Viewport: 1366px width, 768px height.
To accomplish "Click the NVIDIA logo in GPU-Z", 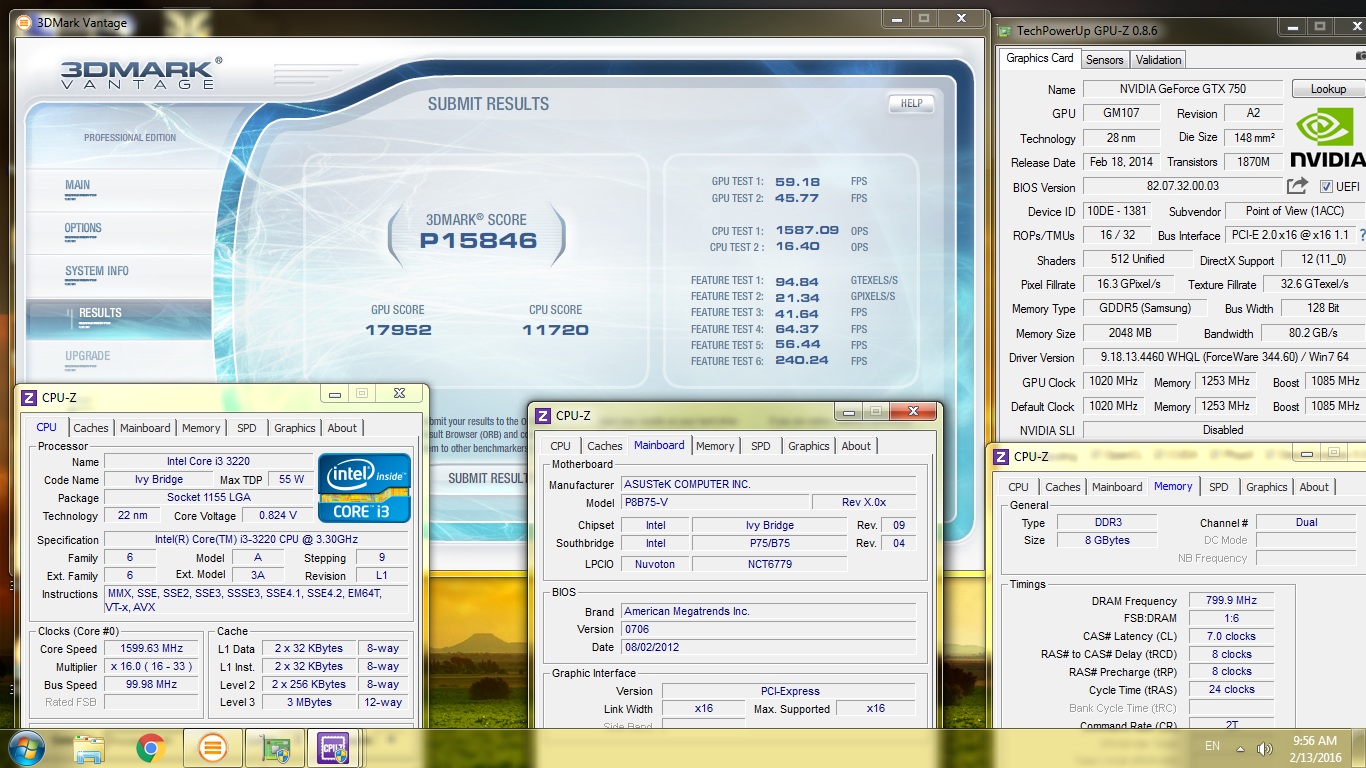I will [1328, 137].
